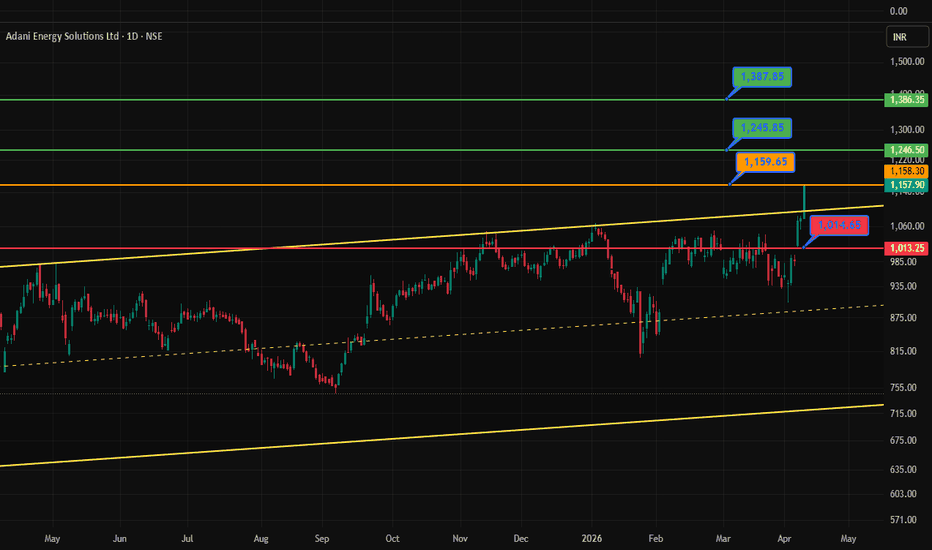This screenshot has width=932, height=550.
Task: Click the 1,500.00 price scale label
Action: tap(907, 61)
